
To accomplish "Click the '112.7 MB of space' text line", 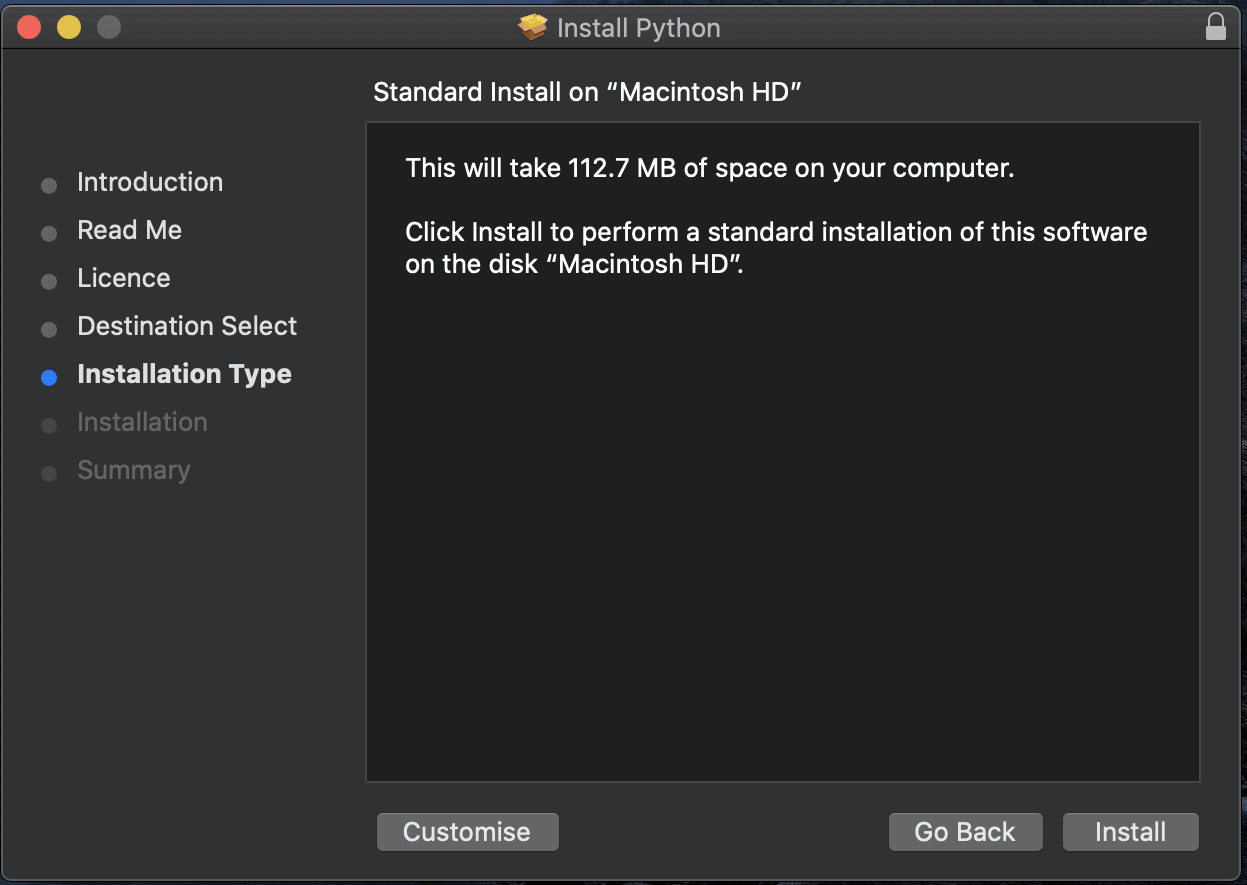I will (710, 168).
